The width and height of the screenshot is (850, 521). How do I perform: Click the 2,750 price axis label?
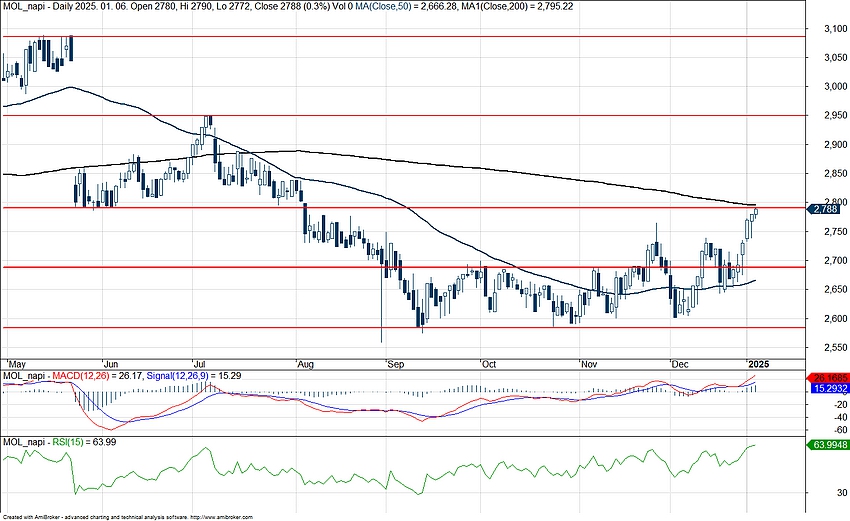(835, 231)
